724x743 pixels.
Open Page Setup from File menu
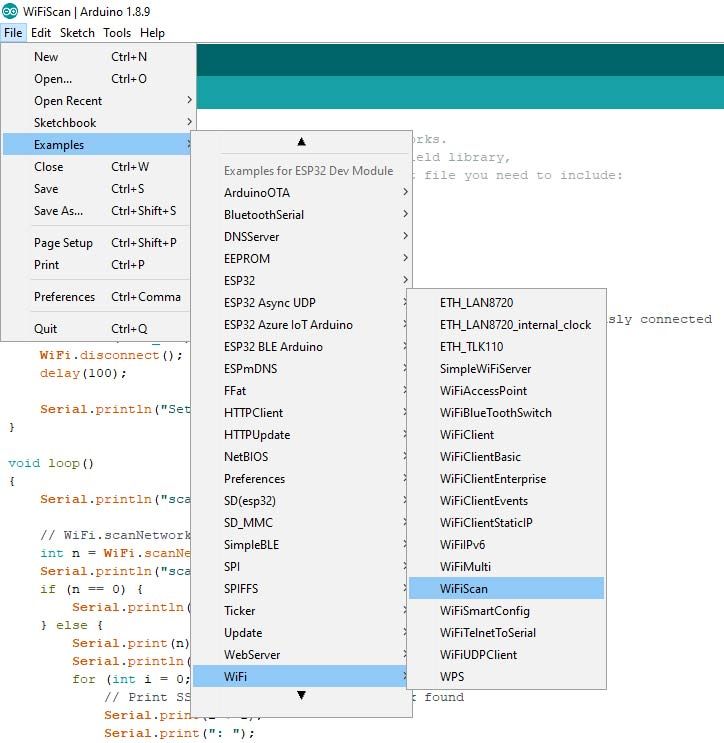[97, 243]
